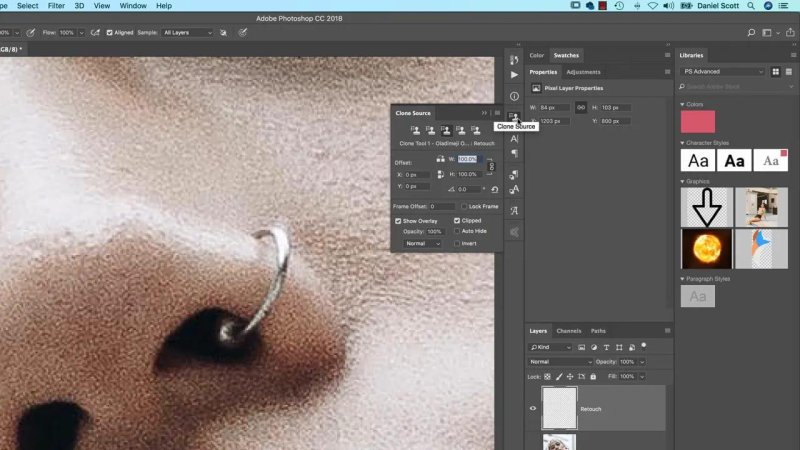This screenshot has height=450, width=800.
Task: Lock layer position move icon
Action: 570,377
